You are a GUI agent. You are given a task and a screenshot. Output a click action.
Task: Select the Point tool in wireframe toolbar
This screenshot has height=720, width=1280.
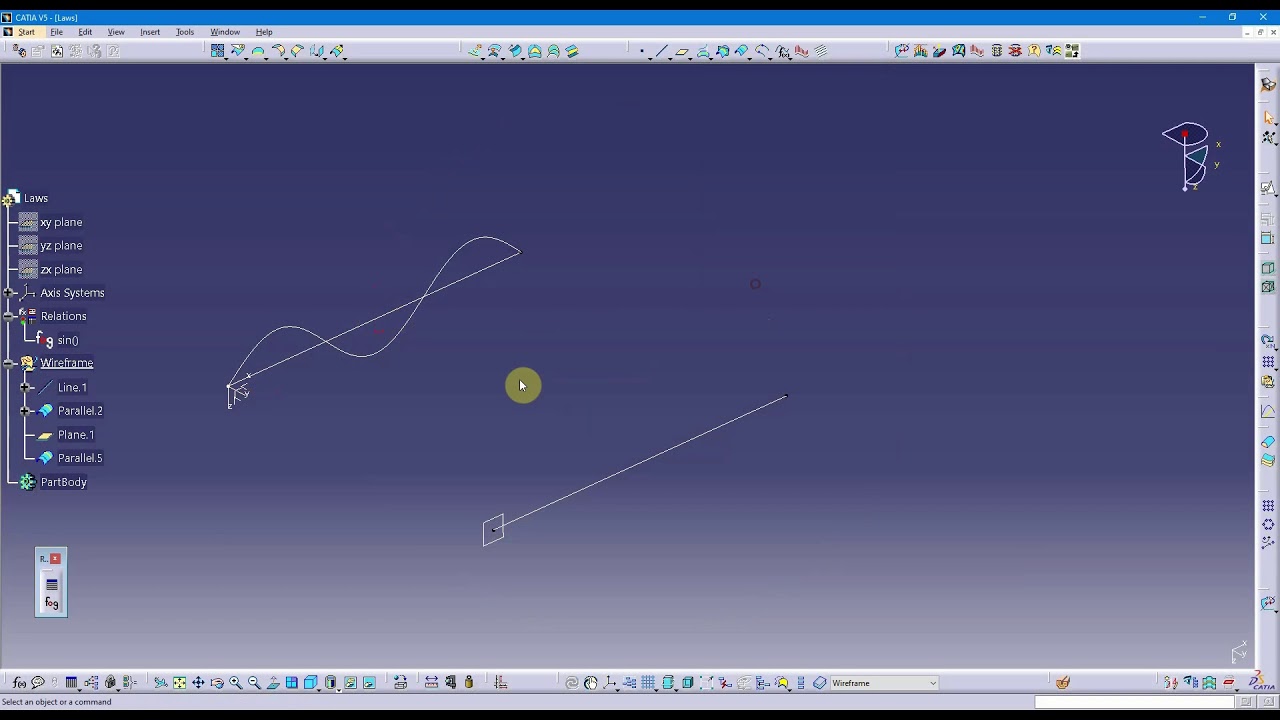point(642,51)
